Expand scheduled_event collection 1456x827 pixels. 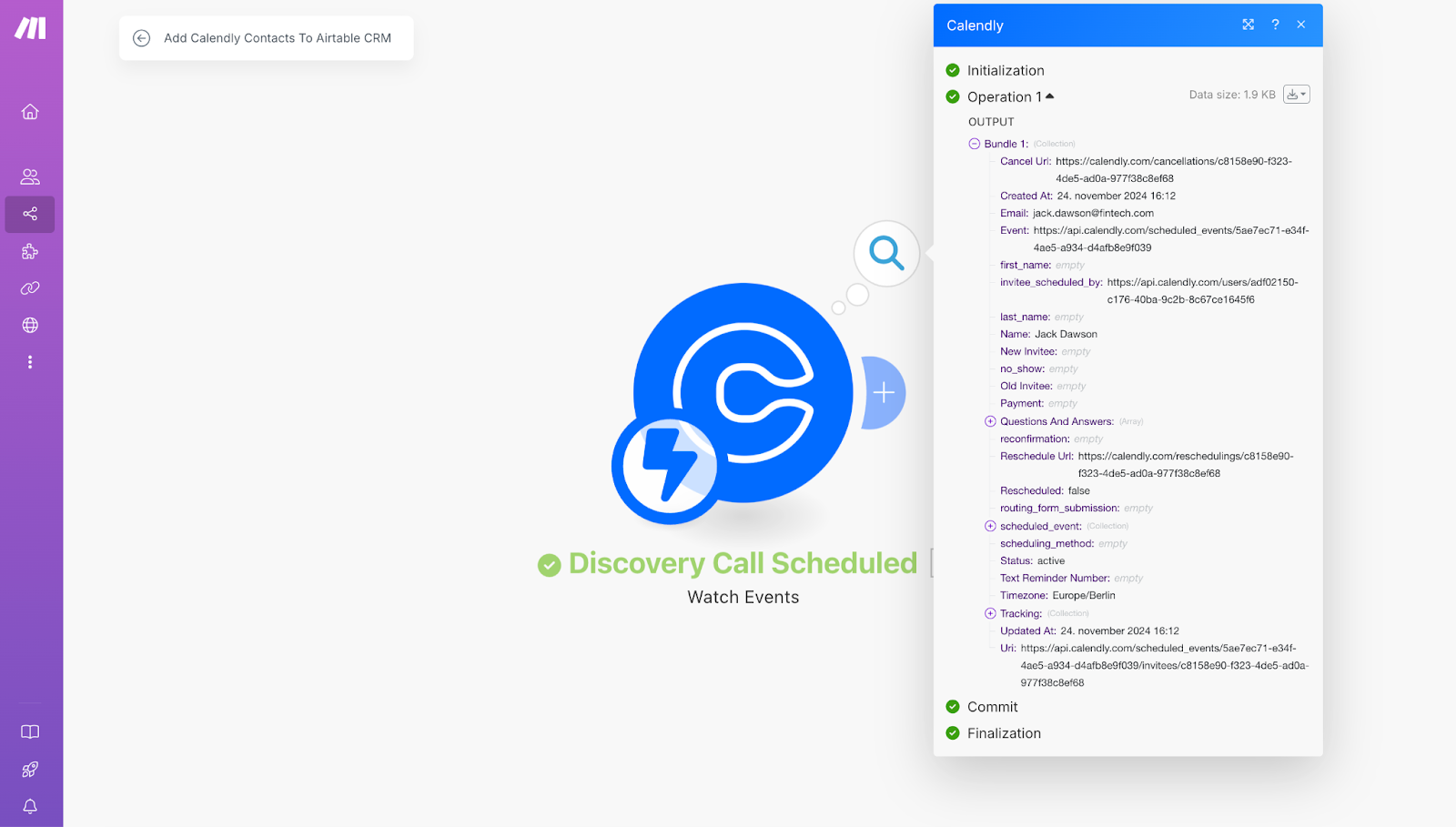990,526
